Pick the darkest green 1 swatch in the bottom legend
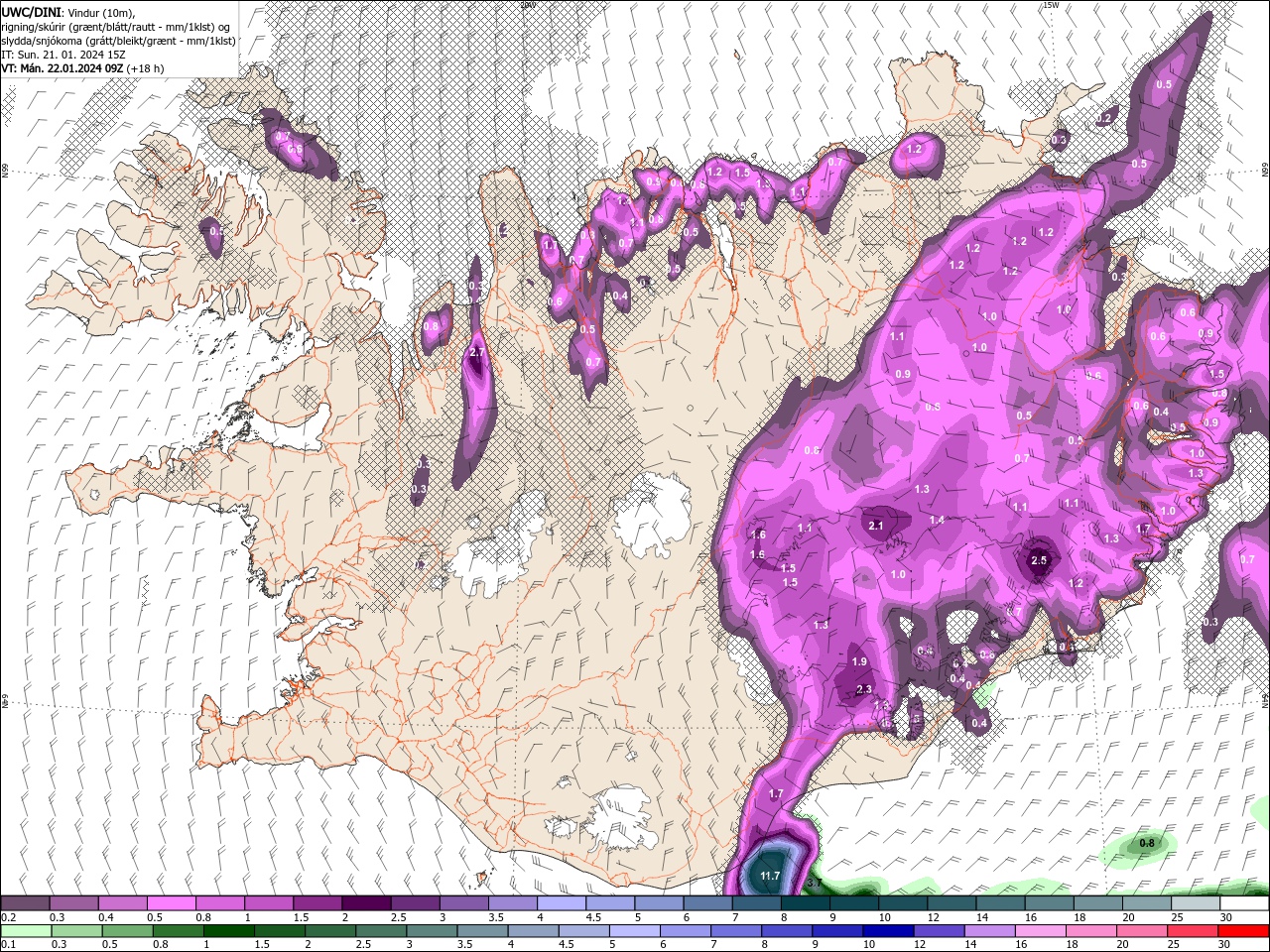1270x952 pixels. coord(228,930)
